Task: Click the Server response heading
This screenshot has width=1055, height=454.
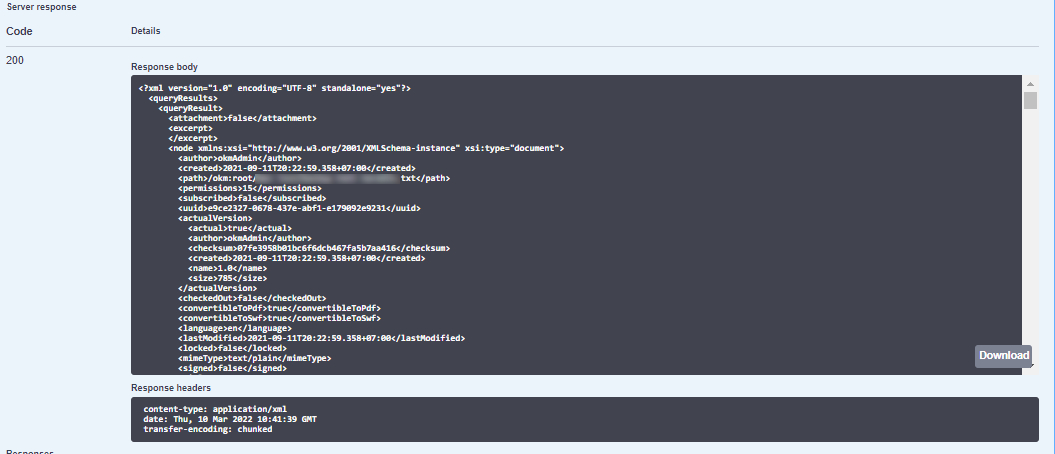Action: 41,7
